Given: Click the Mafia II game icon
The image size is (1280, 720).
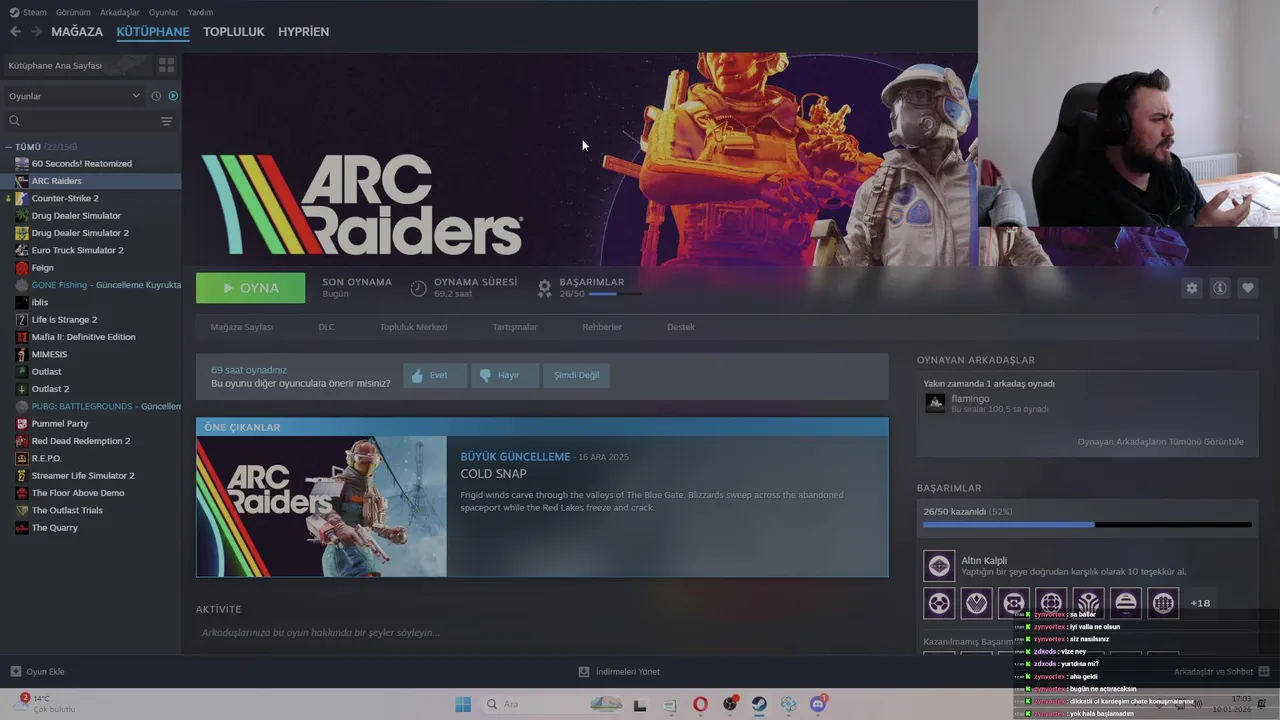Looking at the screenshot, I should [x=22, y=337].
